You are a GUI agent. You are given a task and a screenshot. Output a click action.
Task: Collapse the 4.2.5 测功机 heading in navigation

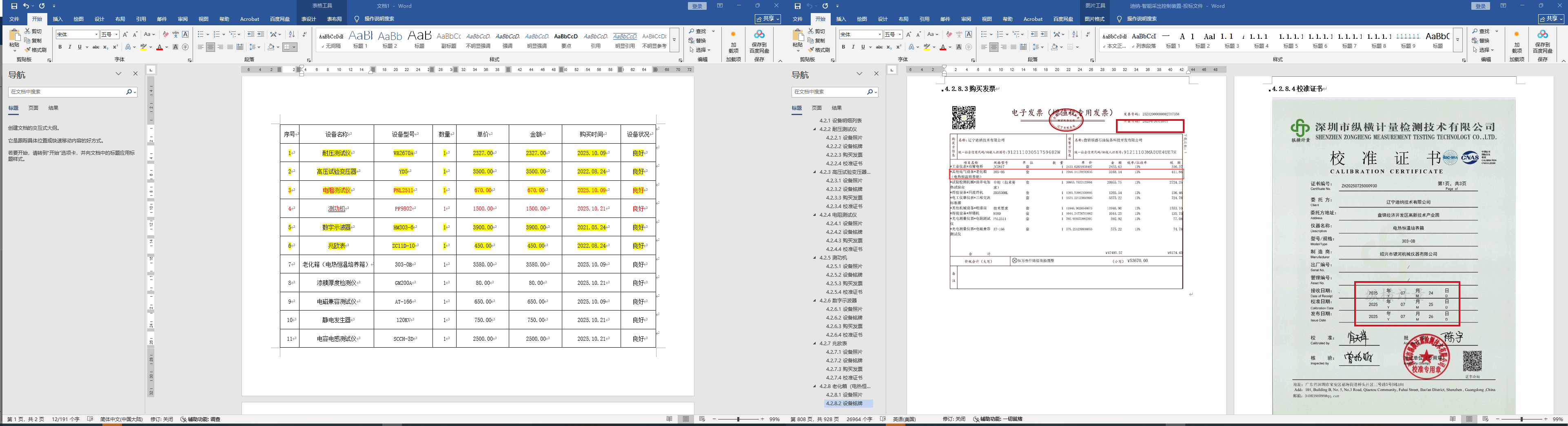(815, 257)
